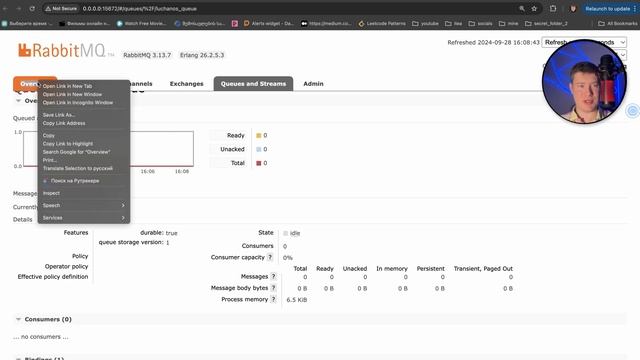Viewport: 640px width, 360px height.
Task: Switch to the Admin tab
Action: click(x=313, y=84)
